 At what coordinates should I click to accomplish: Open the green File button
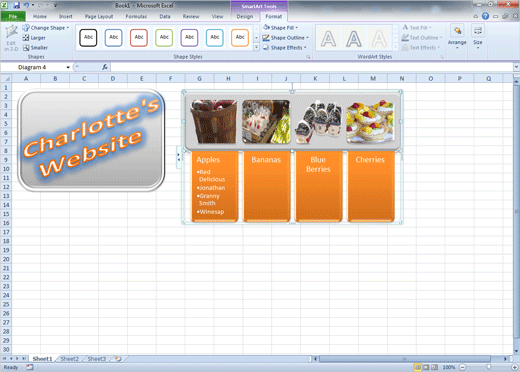click(x=13, y=16)
